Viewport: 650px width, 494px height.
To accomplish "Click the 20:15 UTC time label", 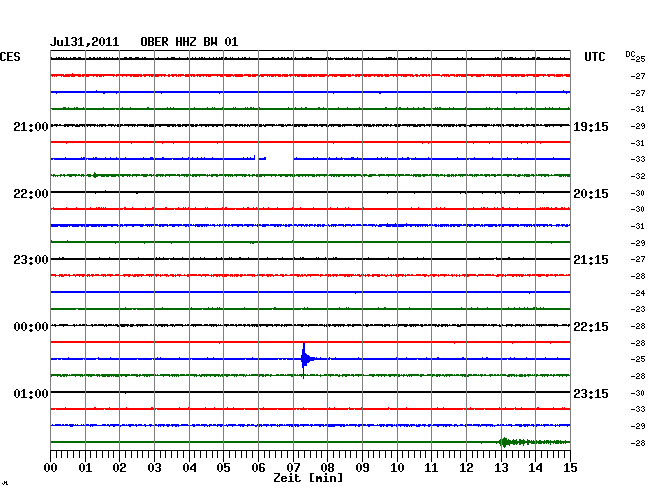I will point(591,194).
